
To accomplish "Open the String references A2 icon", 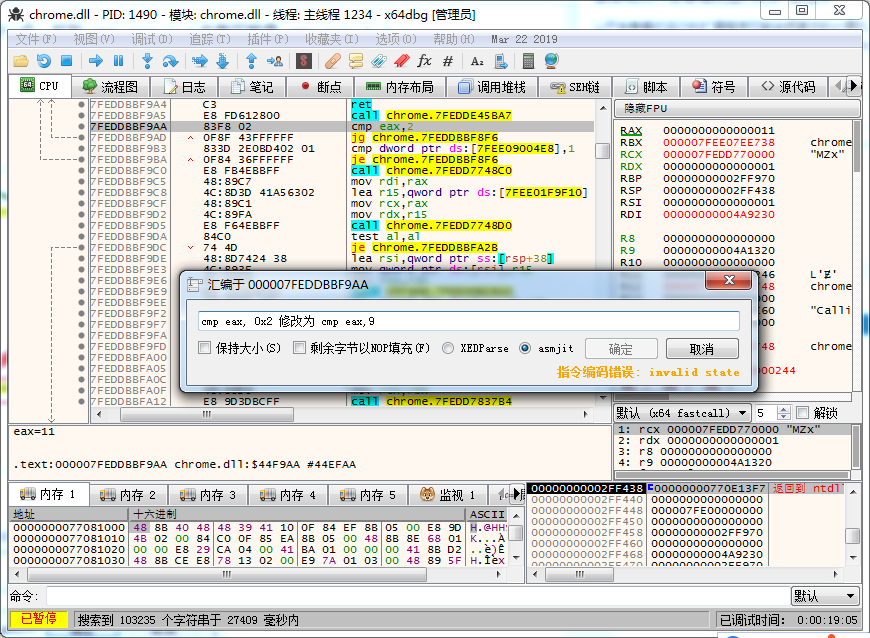I will click(477, 61).
